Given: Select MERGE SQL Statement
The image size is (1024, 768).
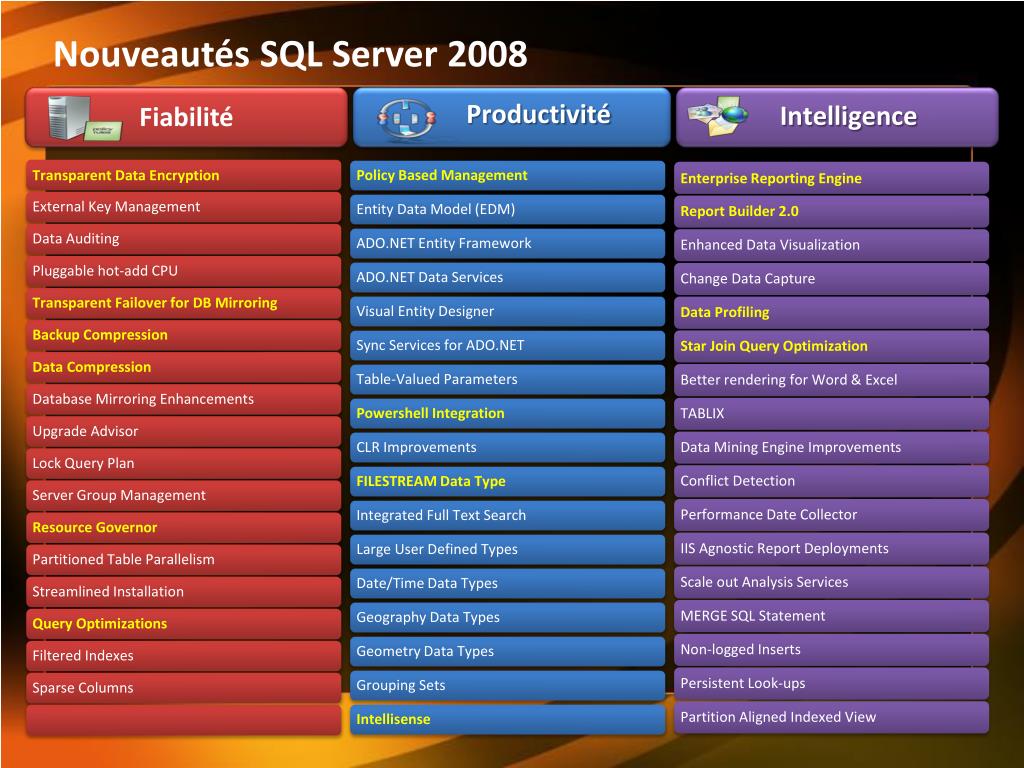Looking at the screenshot, I should click(x=831, y=616).
